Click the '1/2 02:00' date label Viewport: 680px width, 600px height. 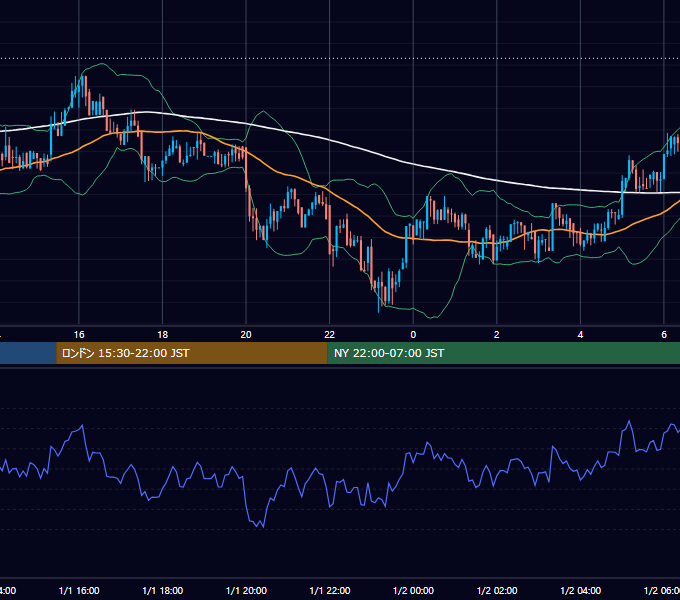coord(497,591)
